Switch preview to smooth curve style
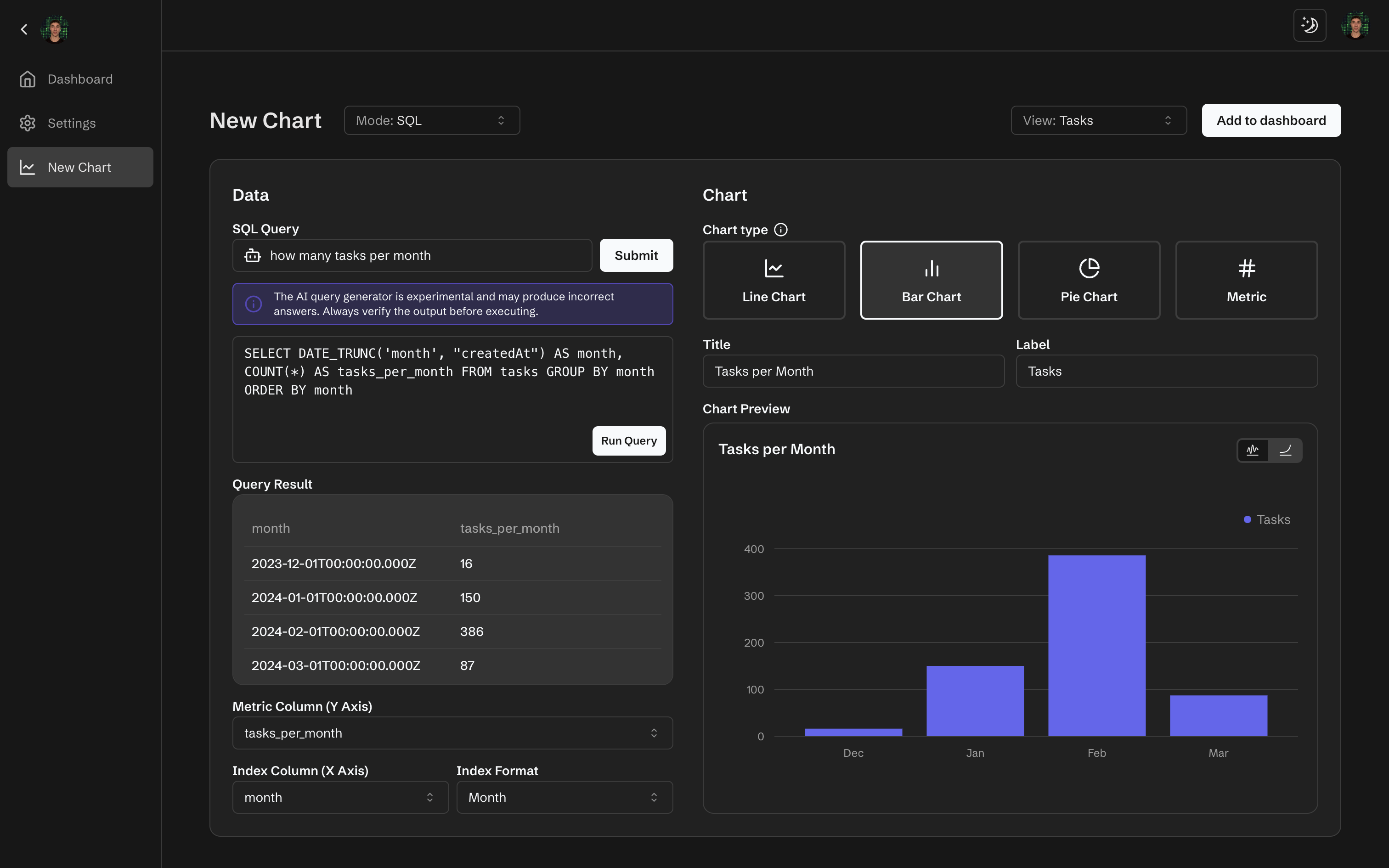This screenshot has width=1389, height=868. pos(1286,451)
